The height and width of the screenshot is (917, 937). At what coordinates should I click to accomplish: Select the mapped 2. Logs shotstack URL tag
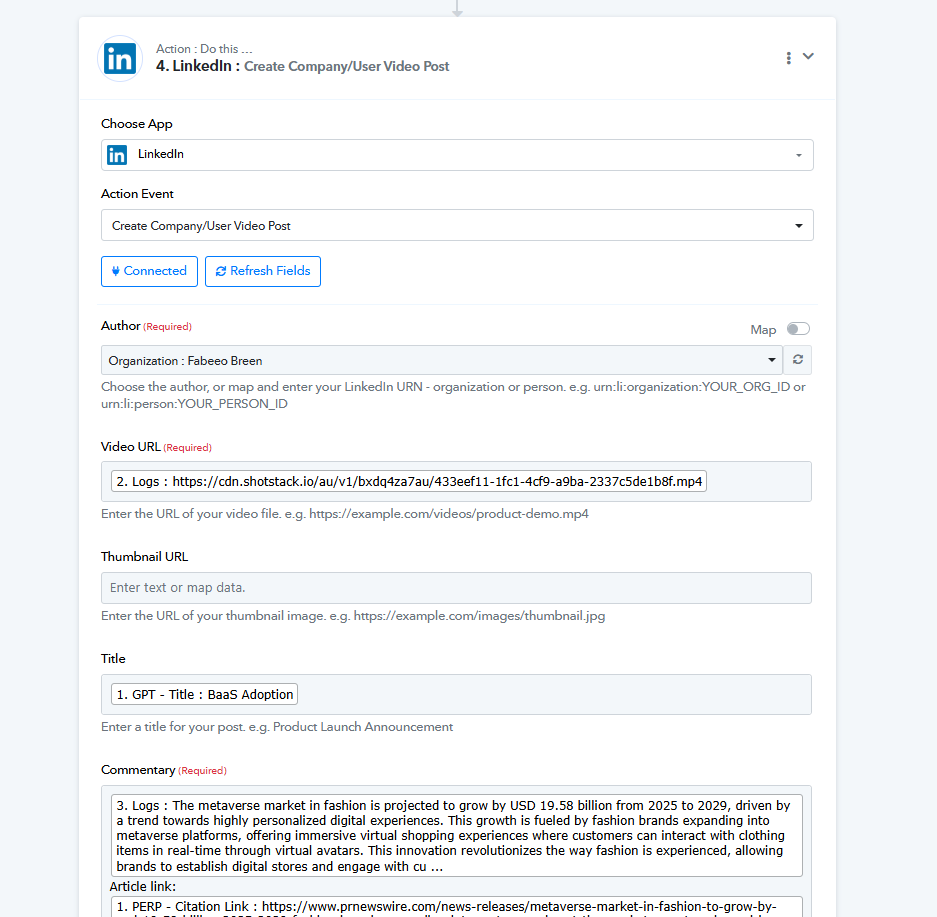click(x=409, y=481)
